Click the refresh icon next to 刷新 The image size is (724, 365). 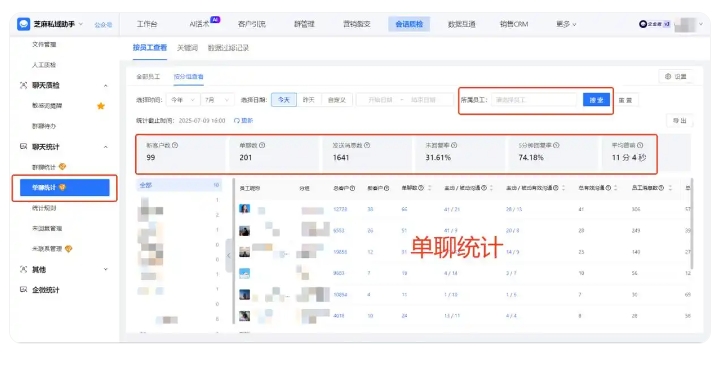pos(236,121)
